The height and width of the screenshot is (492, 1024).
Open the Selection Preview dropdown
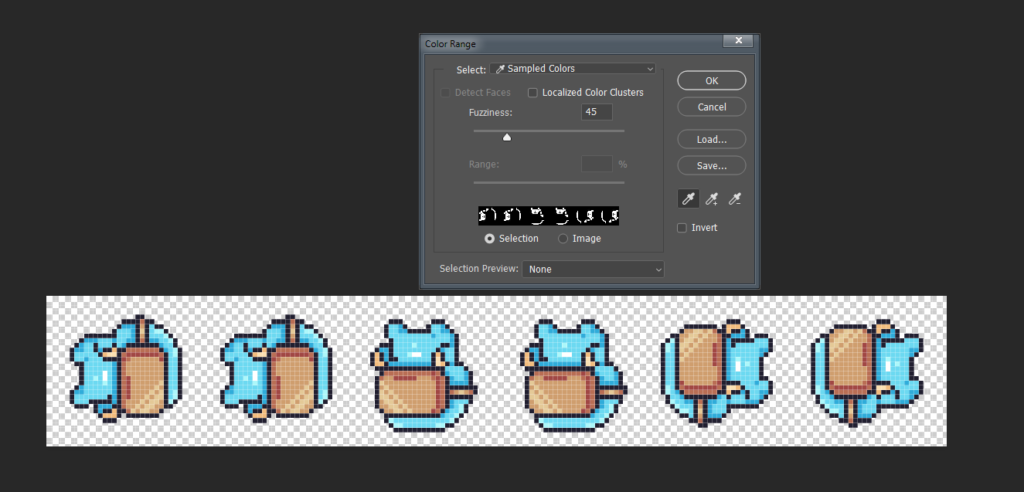click(593, 269)
